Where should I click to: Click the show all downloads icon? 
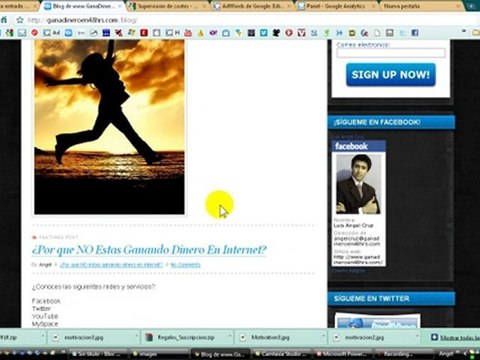coord(434,337)
